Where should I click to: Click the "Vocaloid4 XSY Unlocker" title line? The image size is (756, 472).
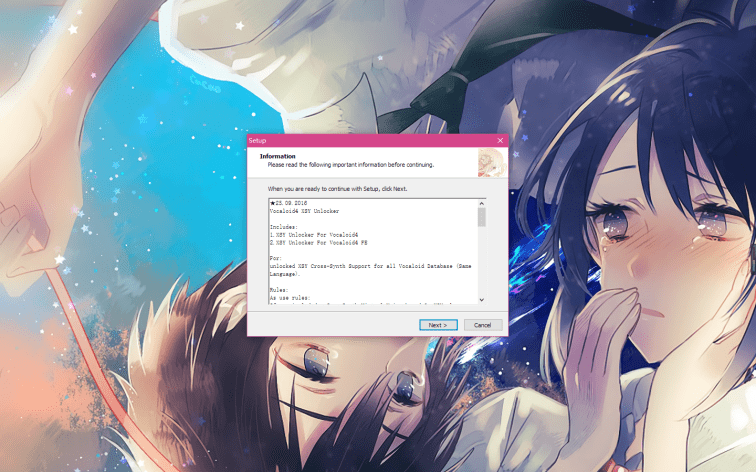click(304, 212)
